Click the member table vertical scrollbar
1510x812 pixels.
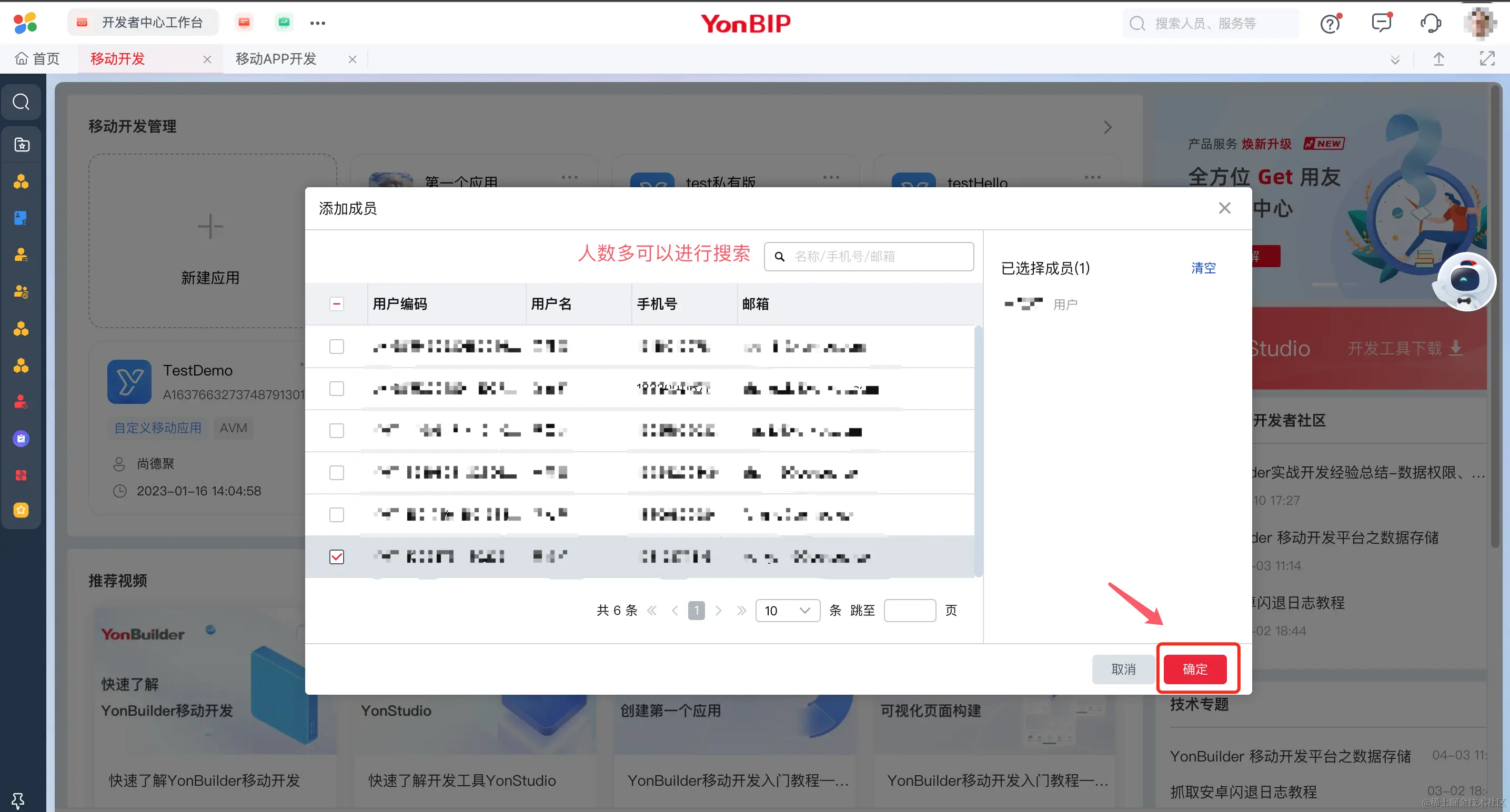pyautogui.click(x=978, y=451)
